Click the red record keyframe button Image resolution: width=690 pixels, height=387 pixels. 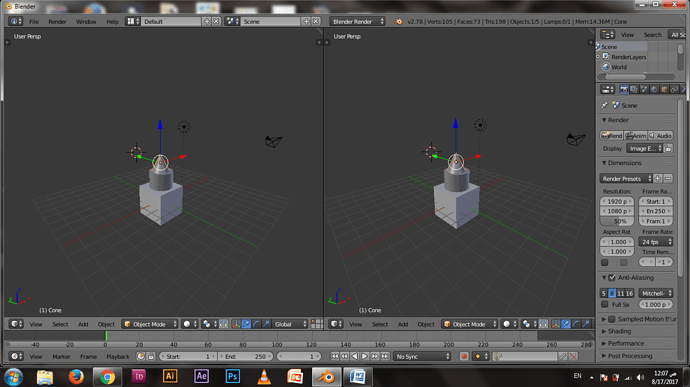[x=463, y=356]
